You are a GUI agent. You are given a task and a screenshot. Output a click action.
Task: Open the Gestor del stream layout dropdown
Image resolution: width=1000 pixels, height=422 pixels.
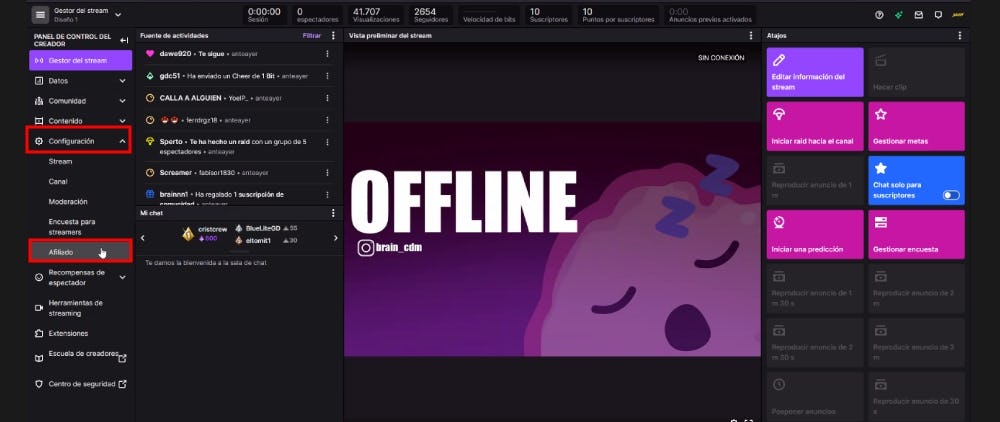(117, 14)
